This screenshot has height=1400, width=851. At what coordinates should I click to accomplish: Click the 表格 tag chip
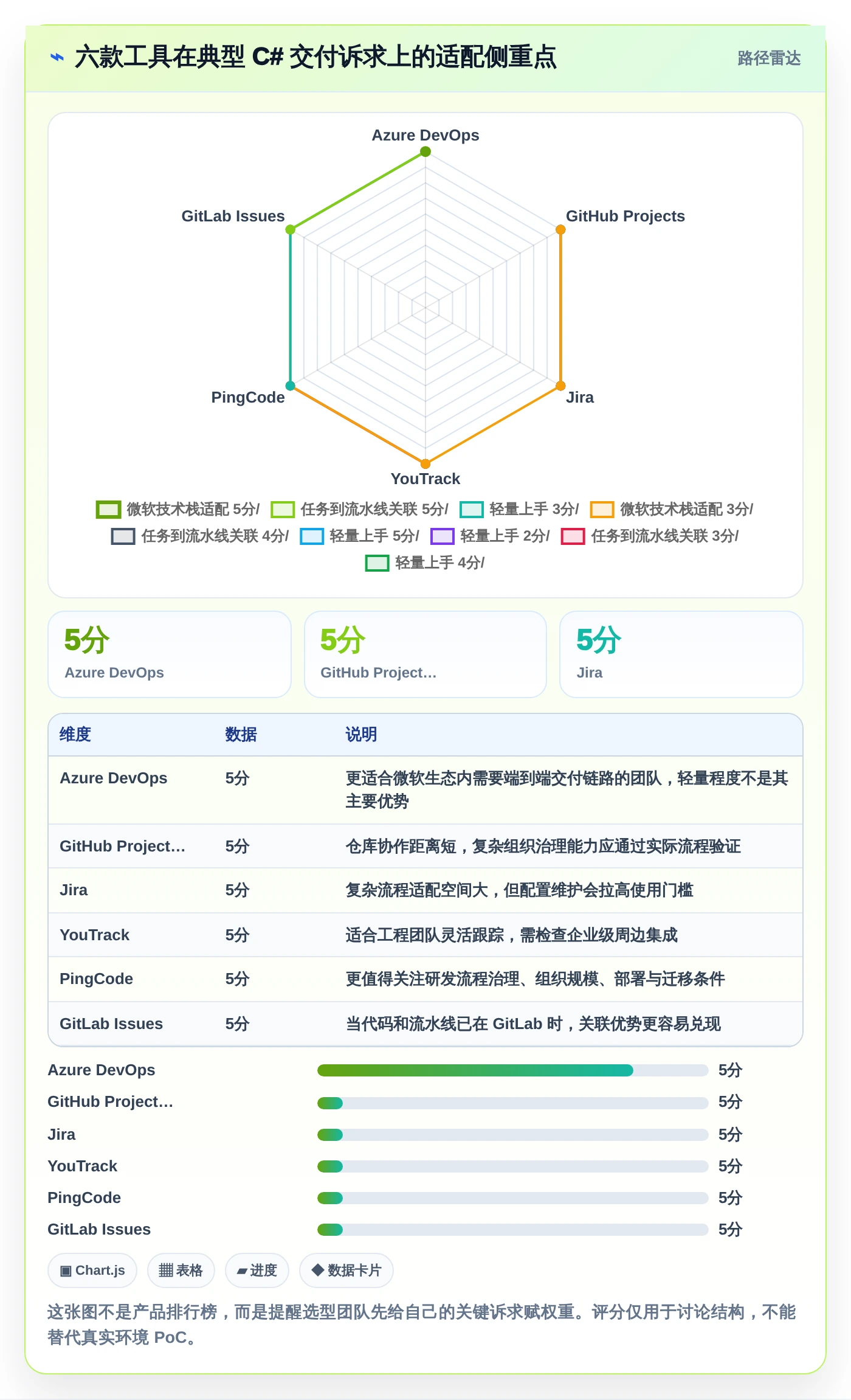point(181,1270)
